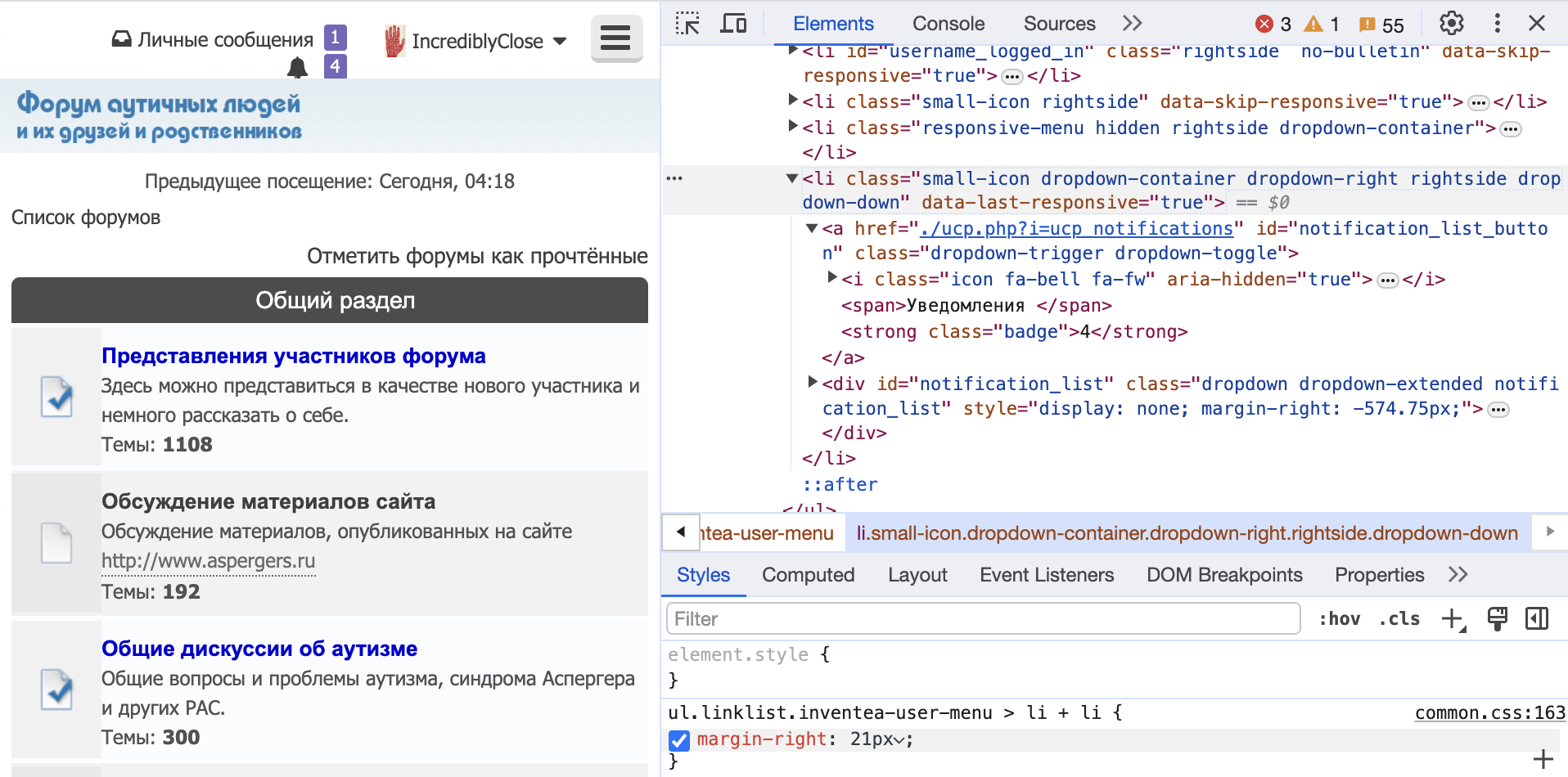Select the Layout pane tab
The height and width of the screenshot is (777, 1568).
[x=917, y=575]
